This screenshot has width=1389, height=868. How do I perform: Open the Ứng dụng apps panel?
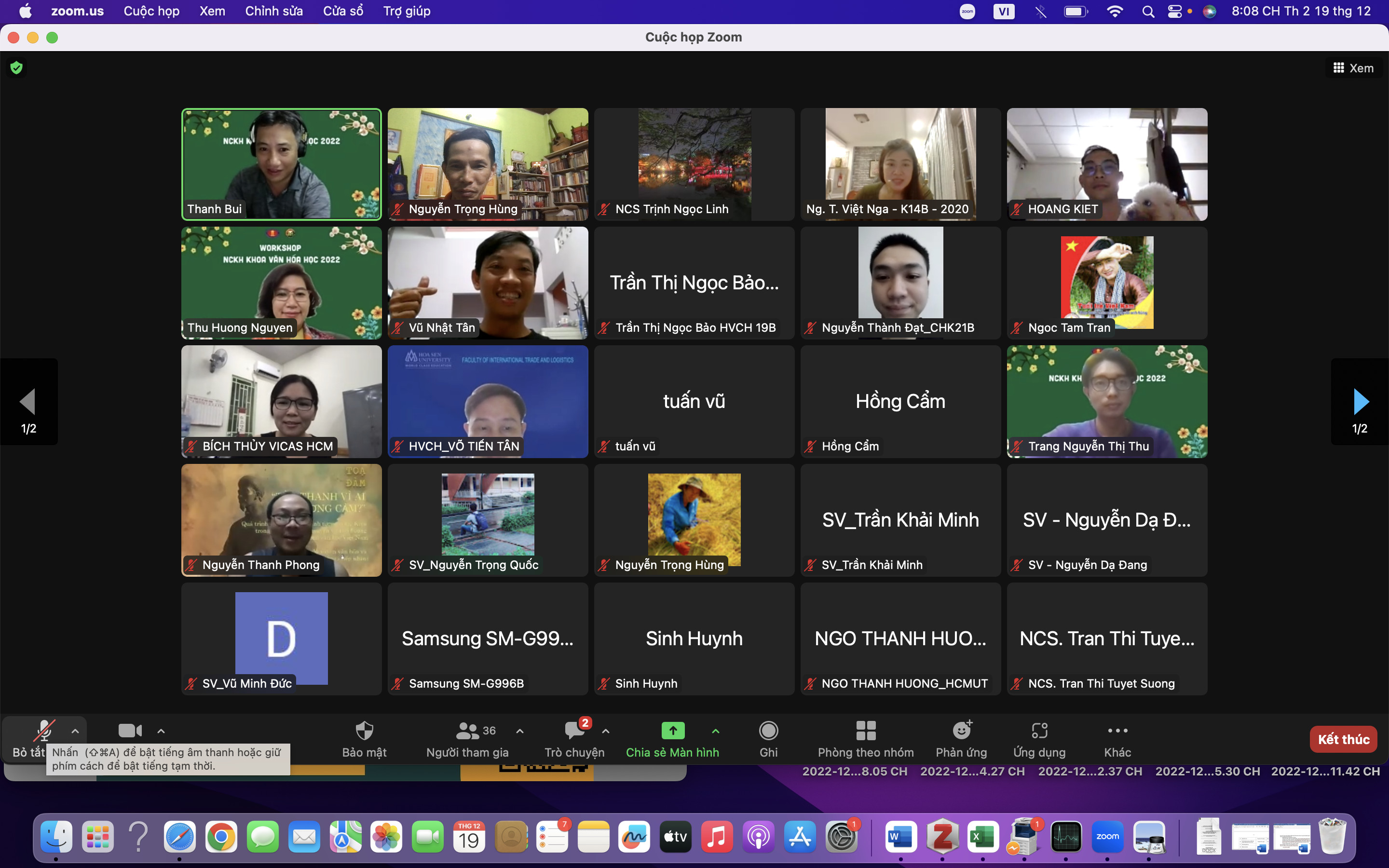(1039, 739)
